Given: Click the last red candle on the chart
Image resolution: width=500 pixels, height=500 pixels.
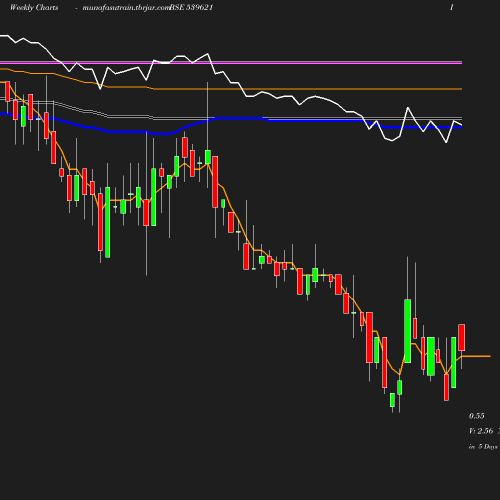Looking at the screenshot, I should click(x=462, y=337).
